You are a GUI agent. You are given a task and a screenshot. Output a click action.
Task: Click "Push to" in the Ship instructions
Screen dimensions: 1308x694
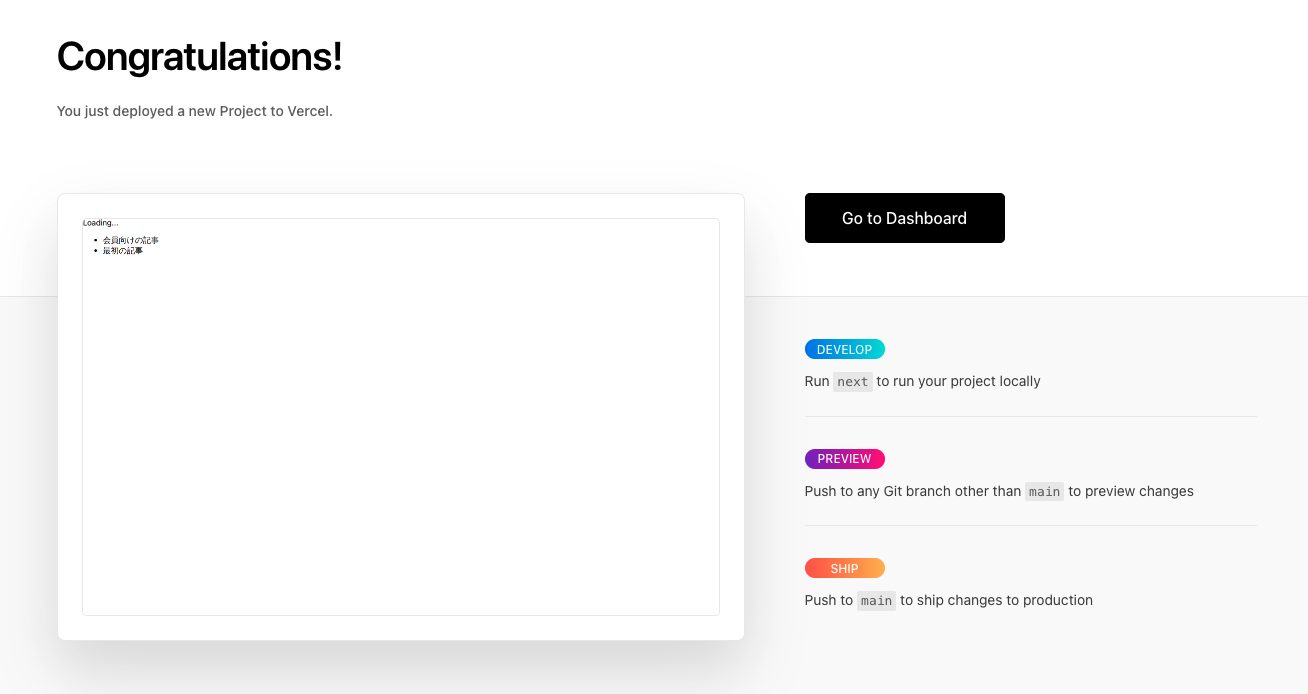point(828,600)
